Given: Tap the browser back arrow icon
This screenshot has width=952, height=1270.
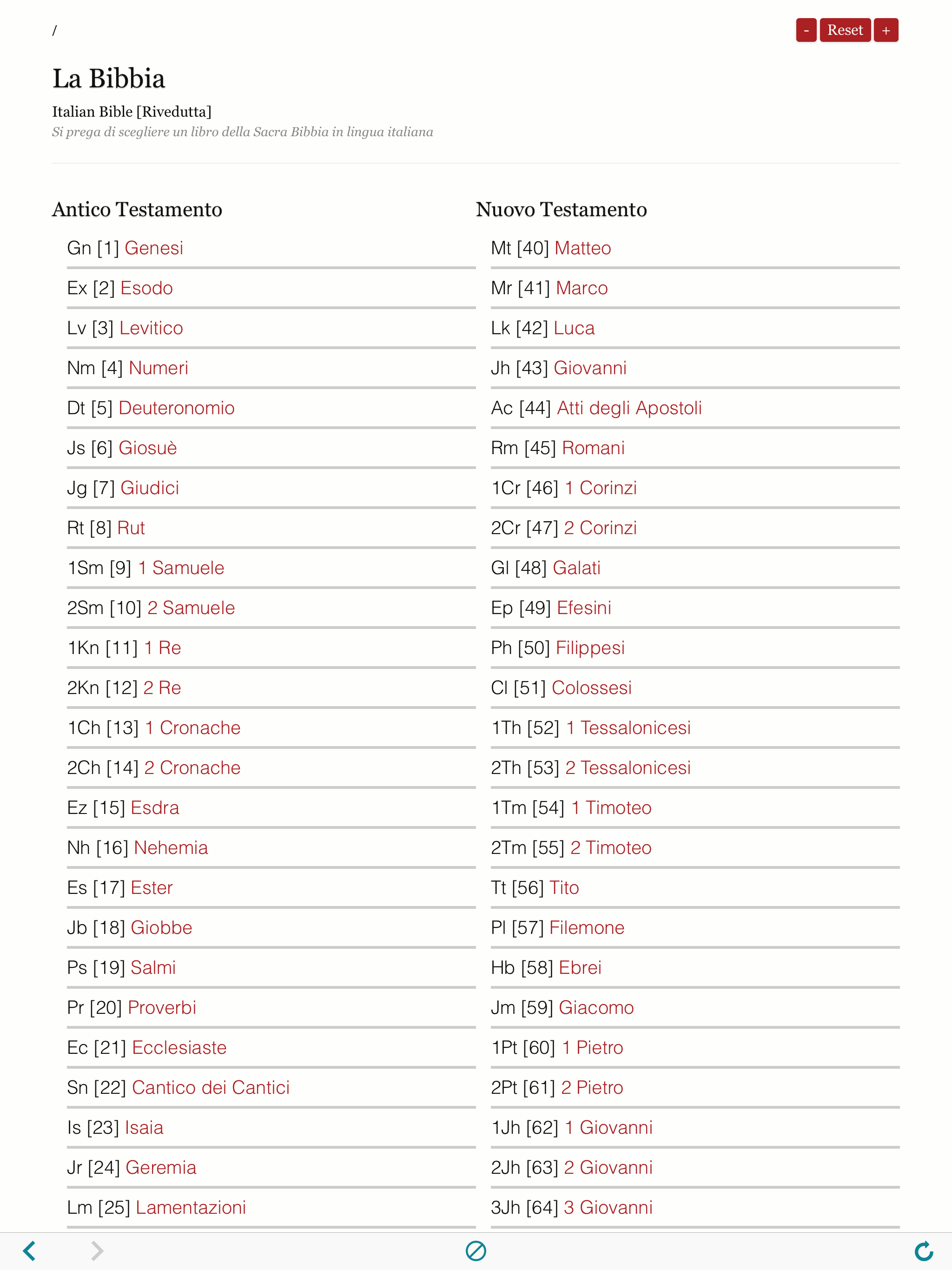Looking at the screenshot, I should [29, 1250].
